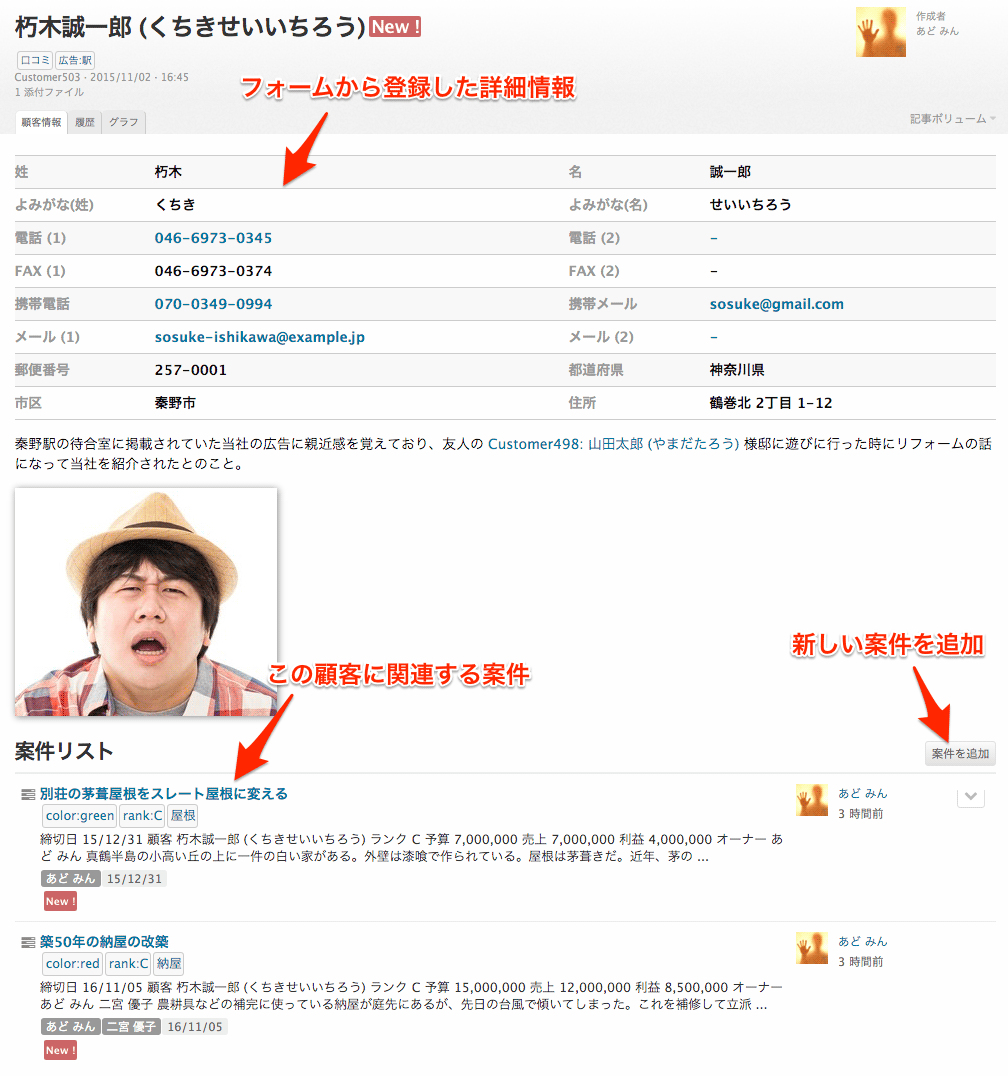The image size is (1008, 1076).
Task: Click the 口コミ tag
Action: (34, 60)
